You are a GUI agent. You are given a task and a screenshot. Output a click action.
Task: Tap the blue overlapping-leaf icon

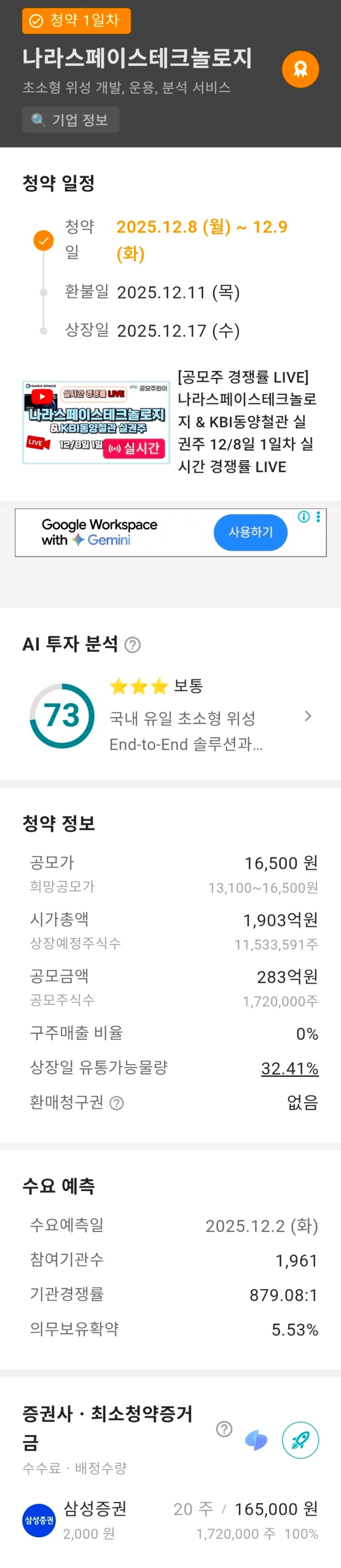click(256, 1440)
